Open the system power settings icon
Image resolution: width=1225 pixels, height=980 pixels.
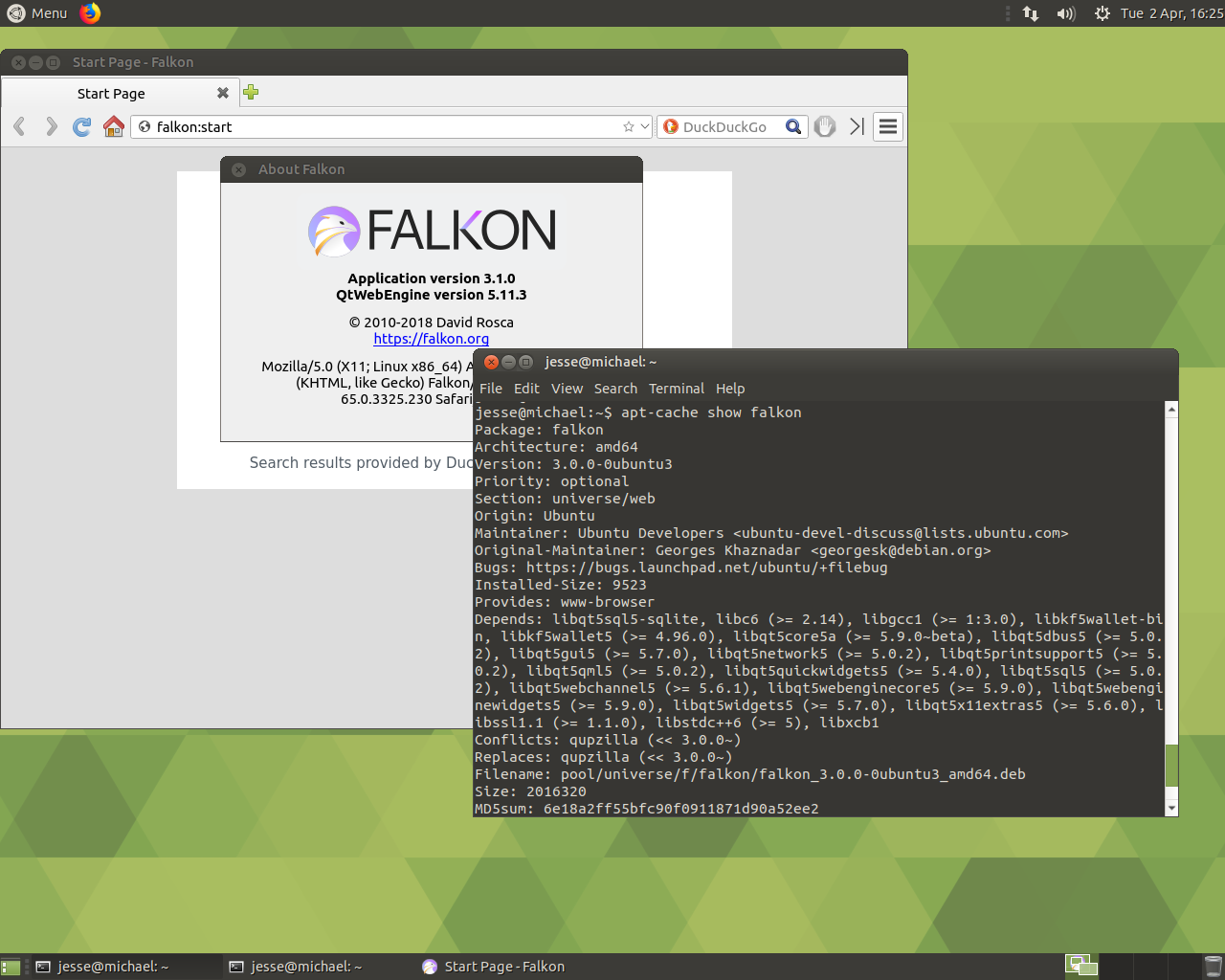tap(1102, 13)
